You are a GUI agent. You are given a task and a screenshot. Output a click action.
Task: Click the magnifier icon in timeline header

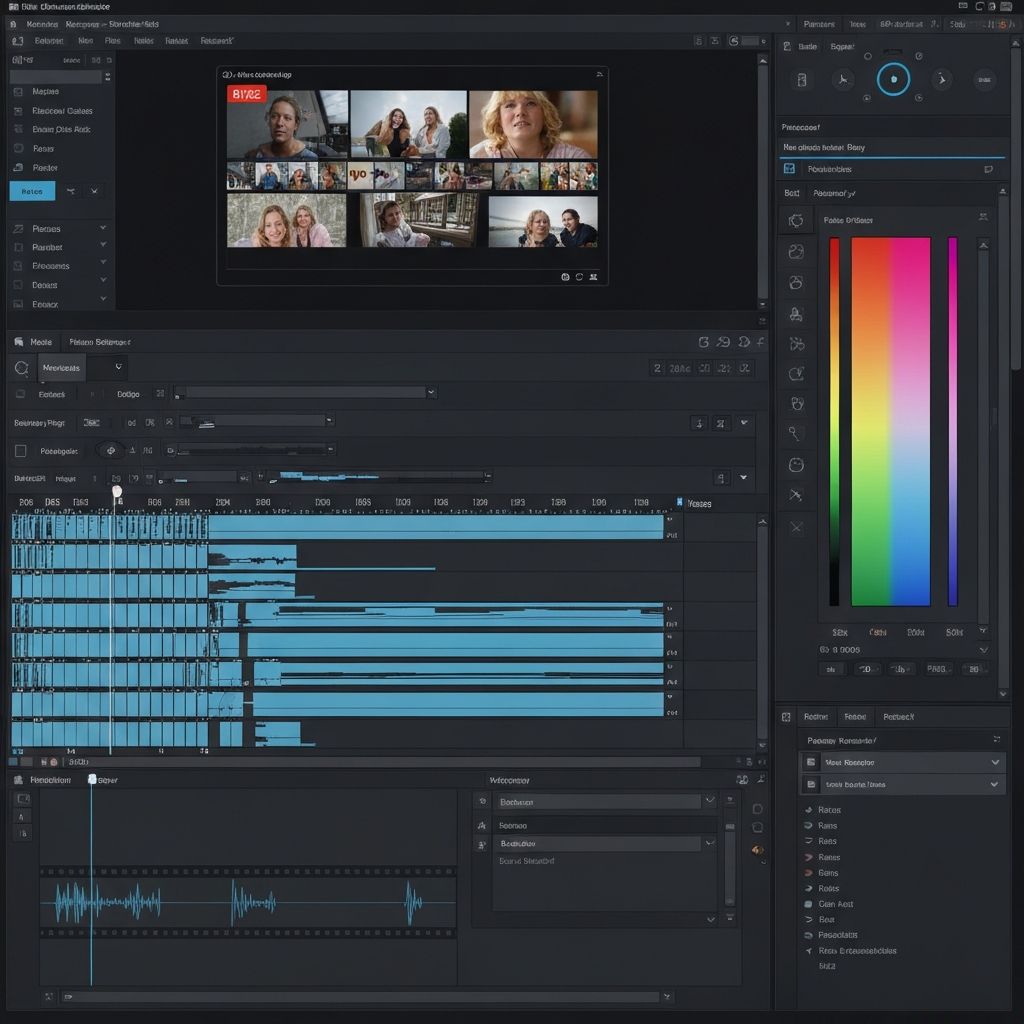[22, 368]
